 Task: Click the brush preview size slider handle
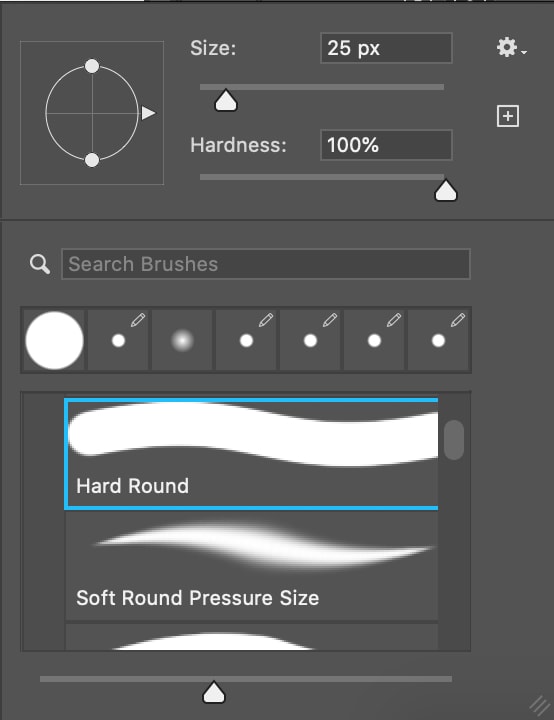214,692
